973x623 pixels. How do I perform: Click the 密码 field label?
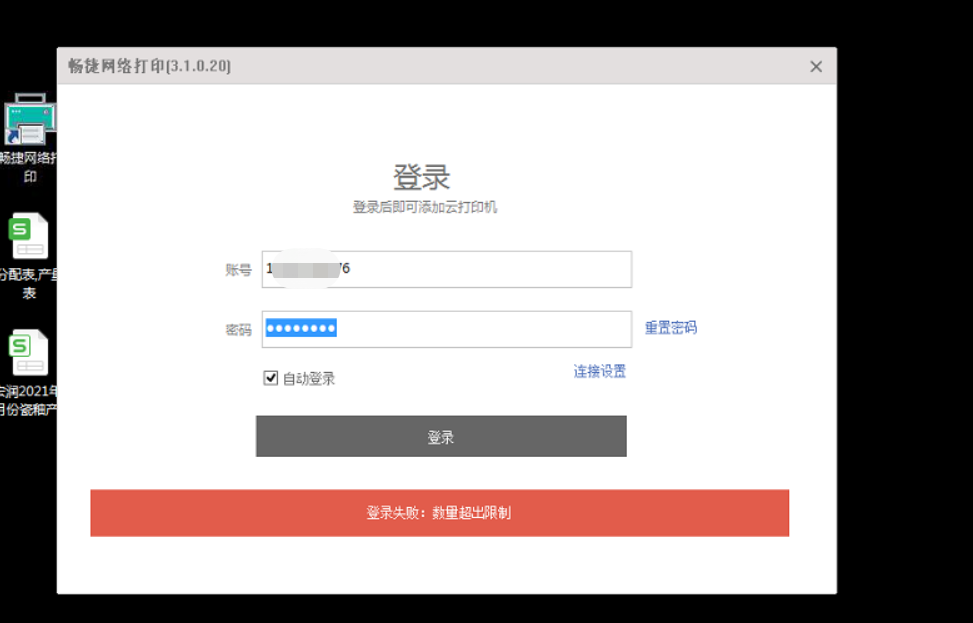pos(238,329)
